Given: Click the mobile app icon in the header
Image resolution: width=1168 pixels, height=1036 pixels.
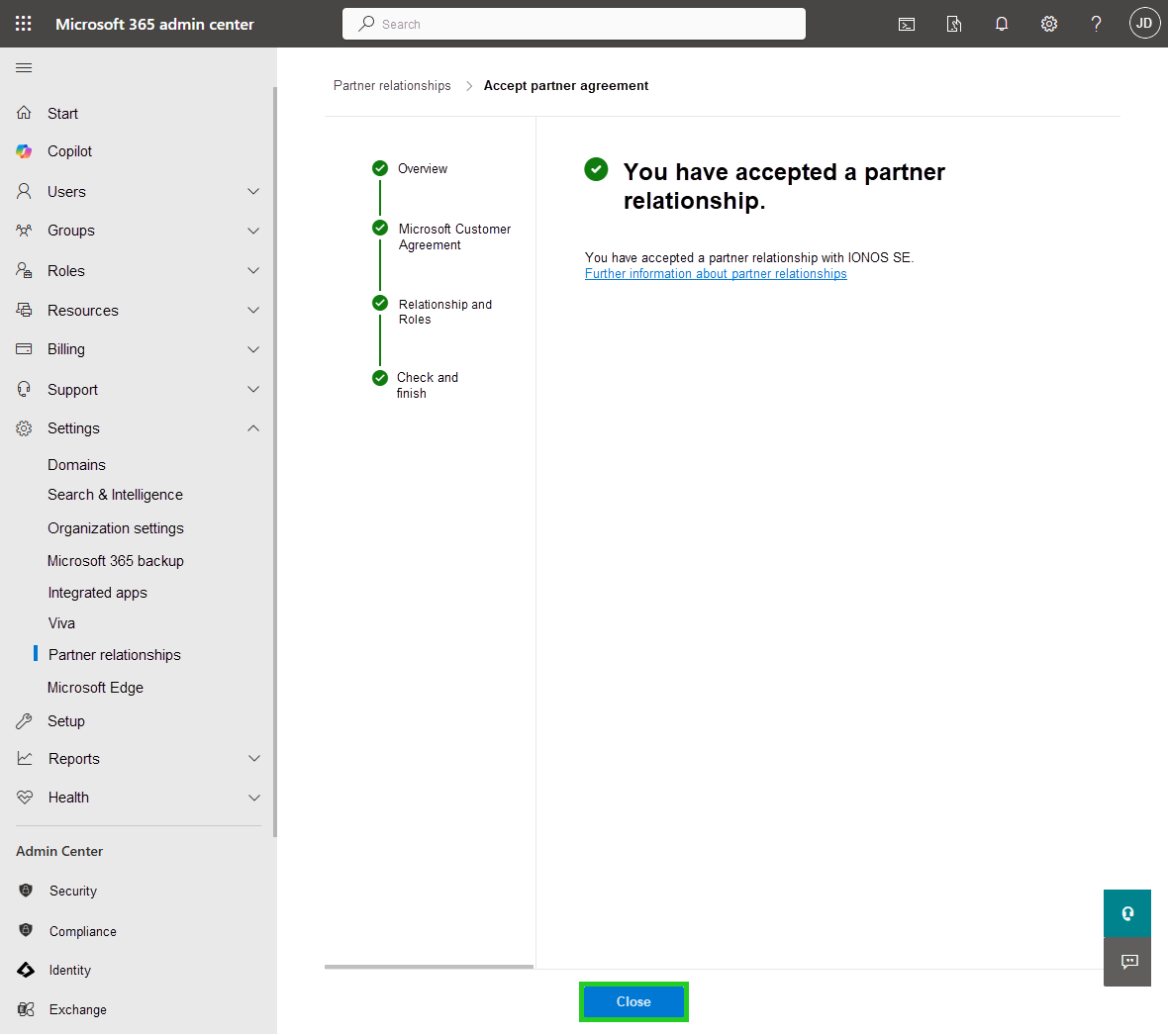Looking at the screenshot, I should 953,23.
